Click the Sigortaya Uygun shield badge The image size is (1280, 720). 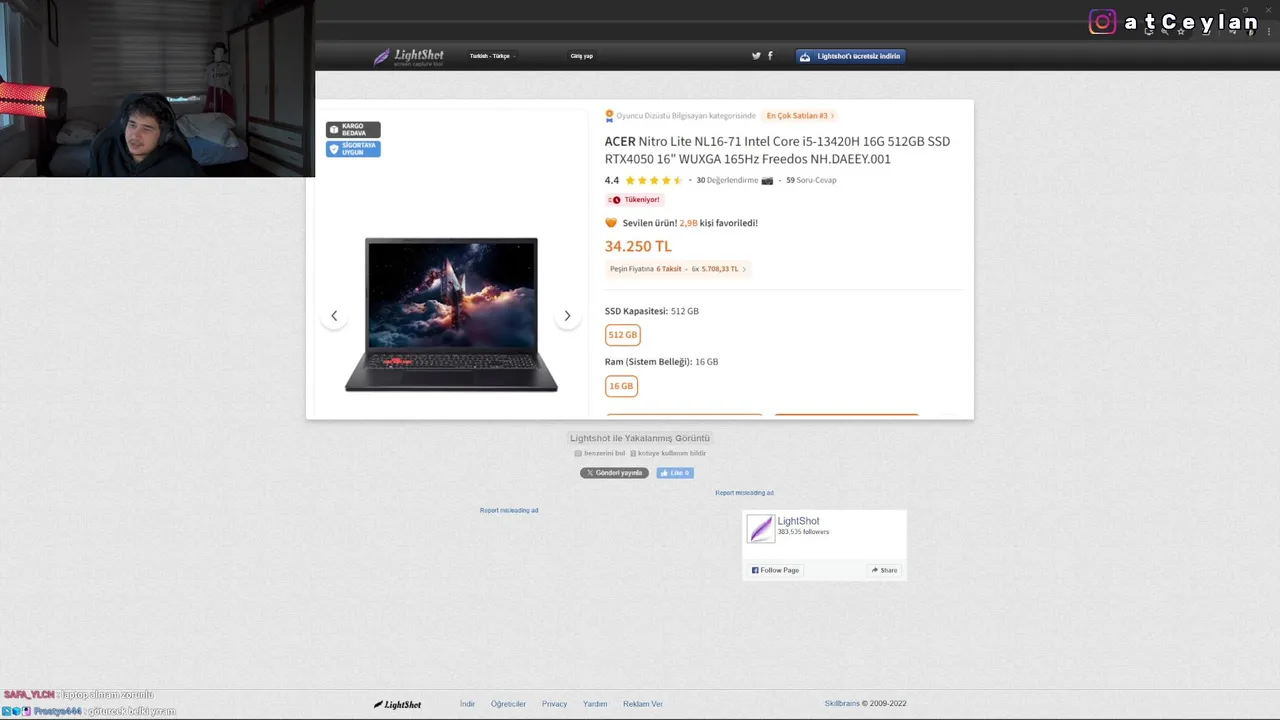[353, 149]
